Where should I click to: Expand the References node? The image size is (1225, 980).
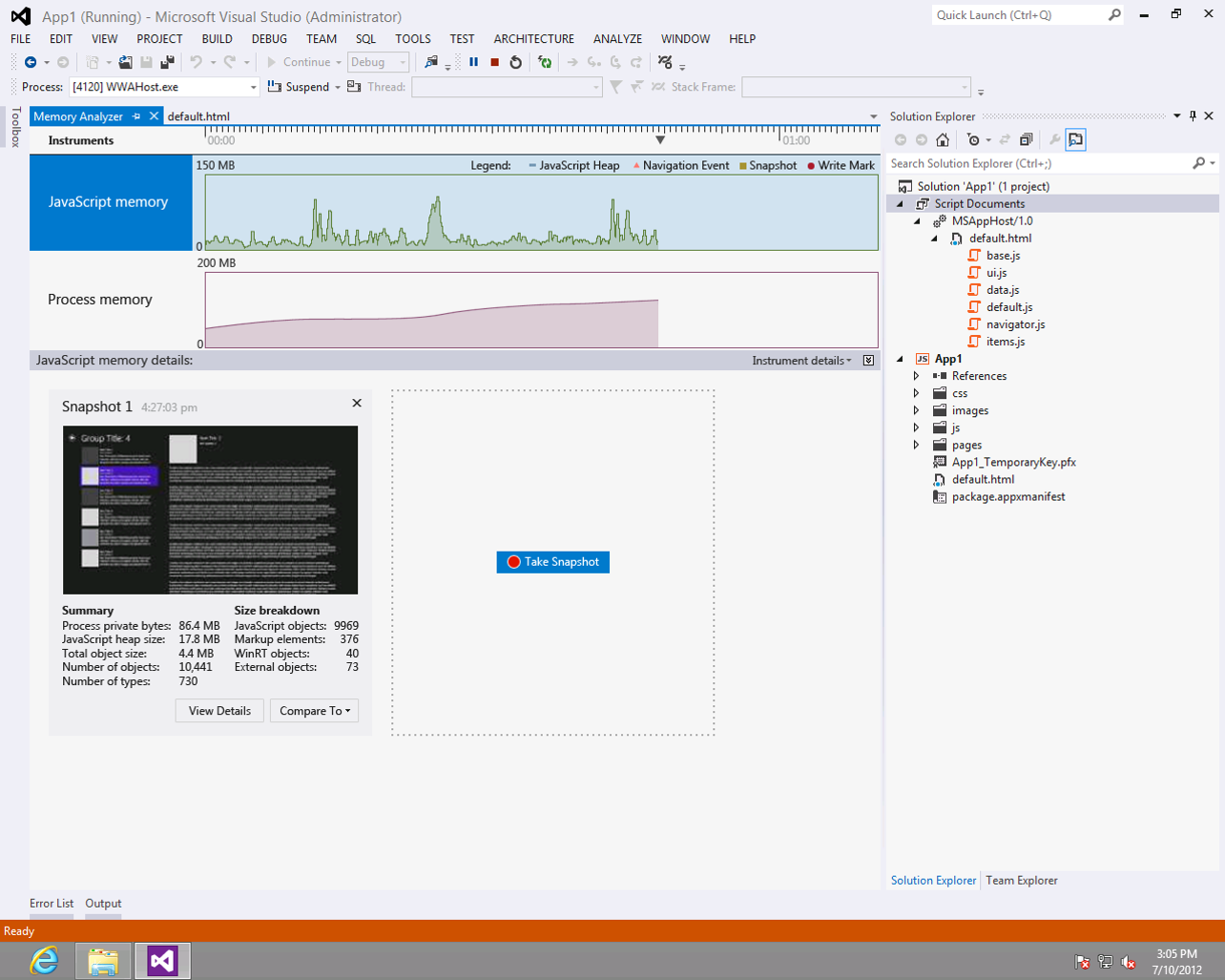click(x=917, y=377)
